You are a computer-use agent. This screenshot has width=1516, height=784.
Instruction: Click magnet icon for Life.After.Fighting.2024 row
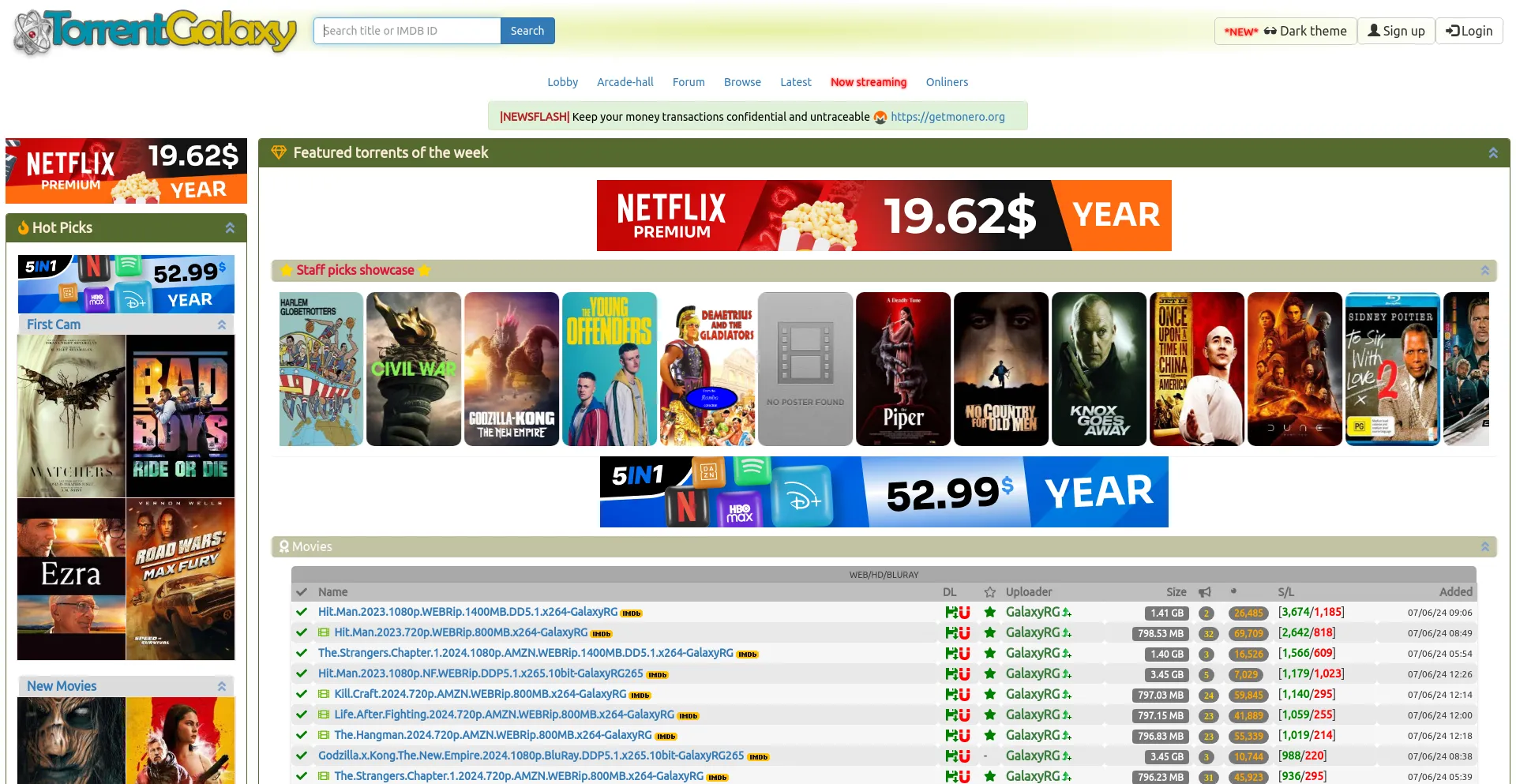[x=964, y=715]
